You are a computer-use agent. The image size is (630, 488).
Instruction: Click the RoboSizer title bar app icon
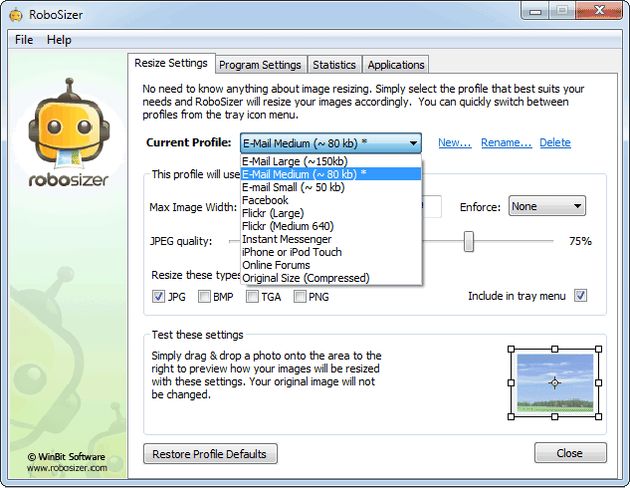[16, 15]
